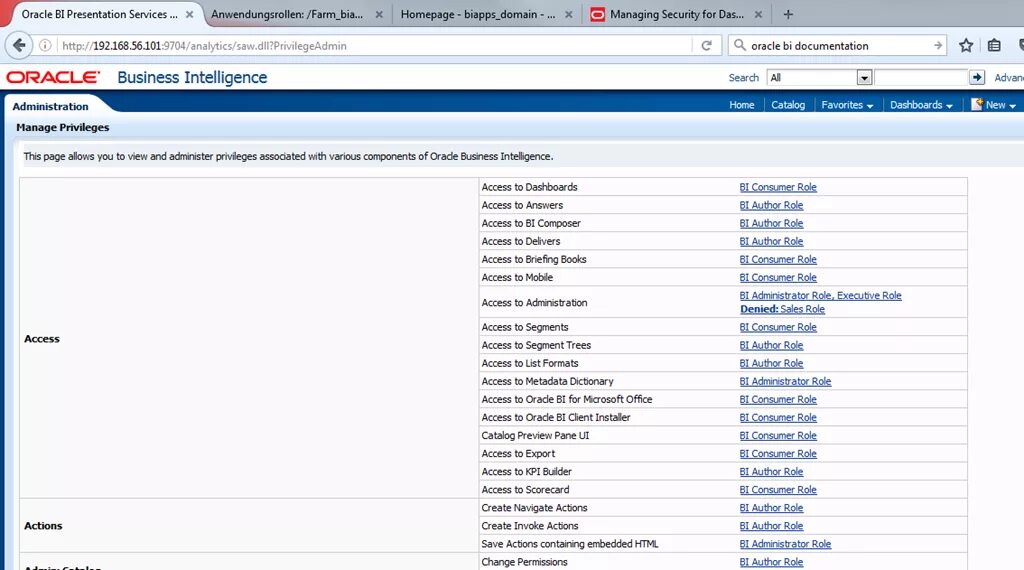Viewport: 1024px width, 570px height.
Task: Click the site info icon in address bar
Action: tap(45, 46)
